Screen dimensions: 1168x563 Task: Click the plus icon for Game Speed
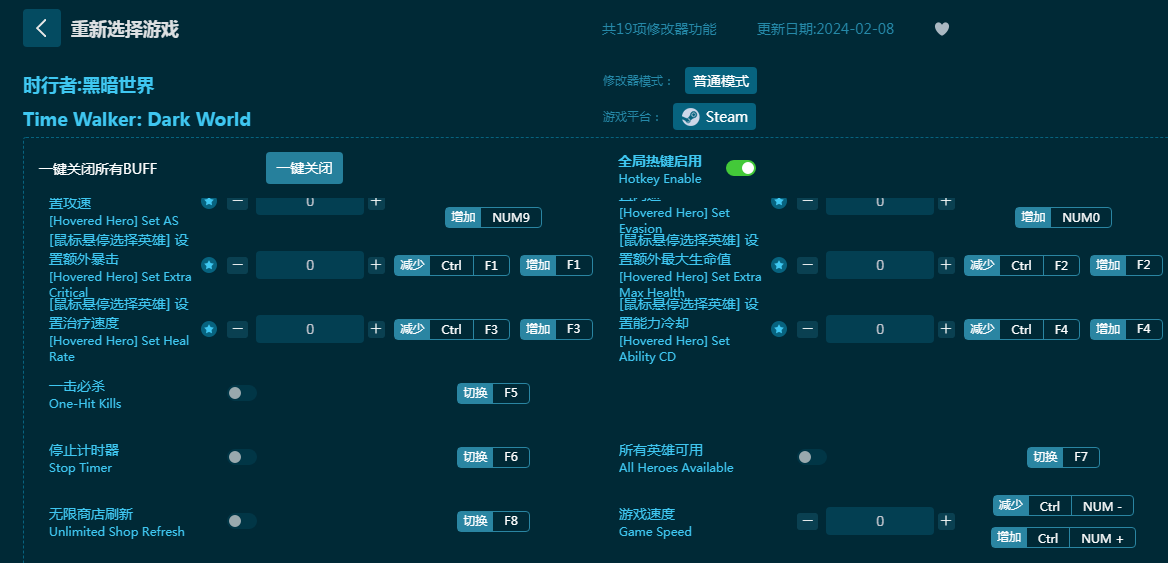(946, 521)
